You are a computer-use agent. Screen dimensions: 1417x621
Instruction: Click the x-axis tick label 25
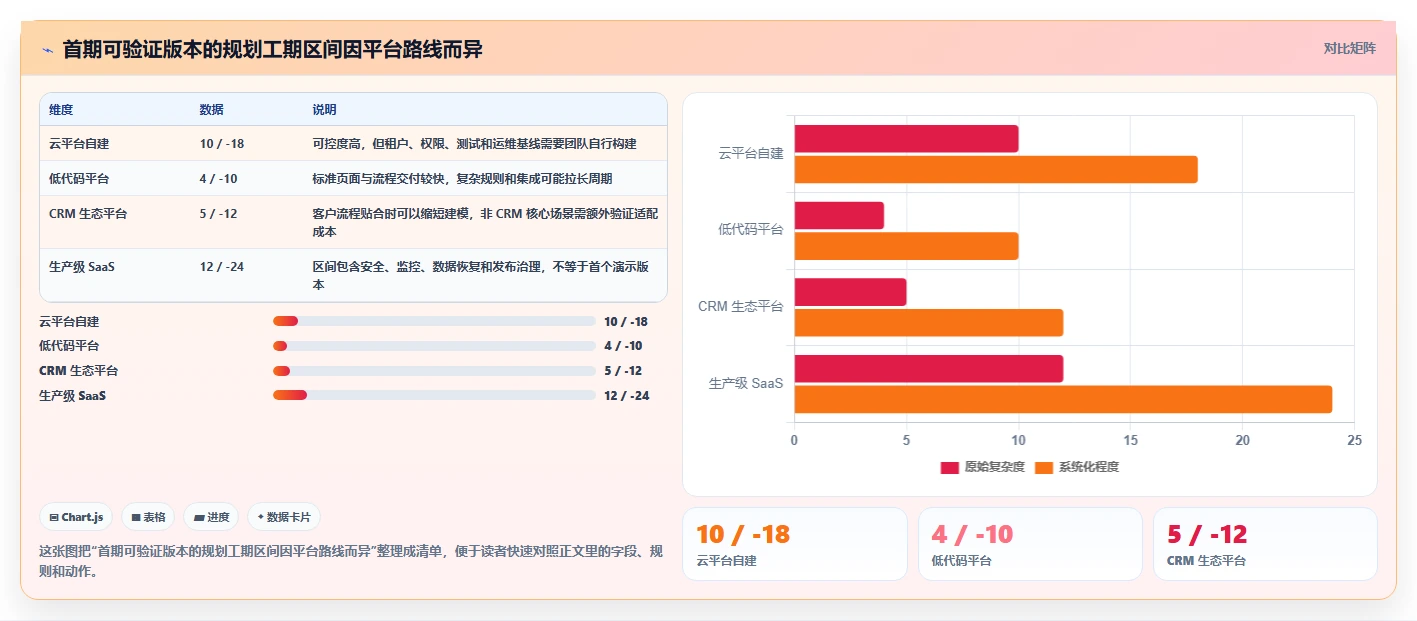tap(1354, 441)
